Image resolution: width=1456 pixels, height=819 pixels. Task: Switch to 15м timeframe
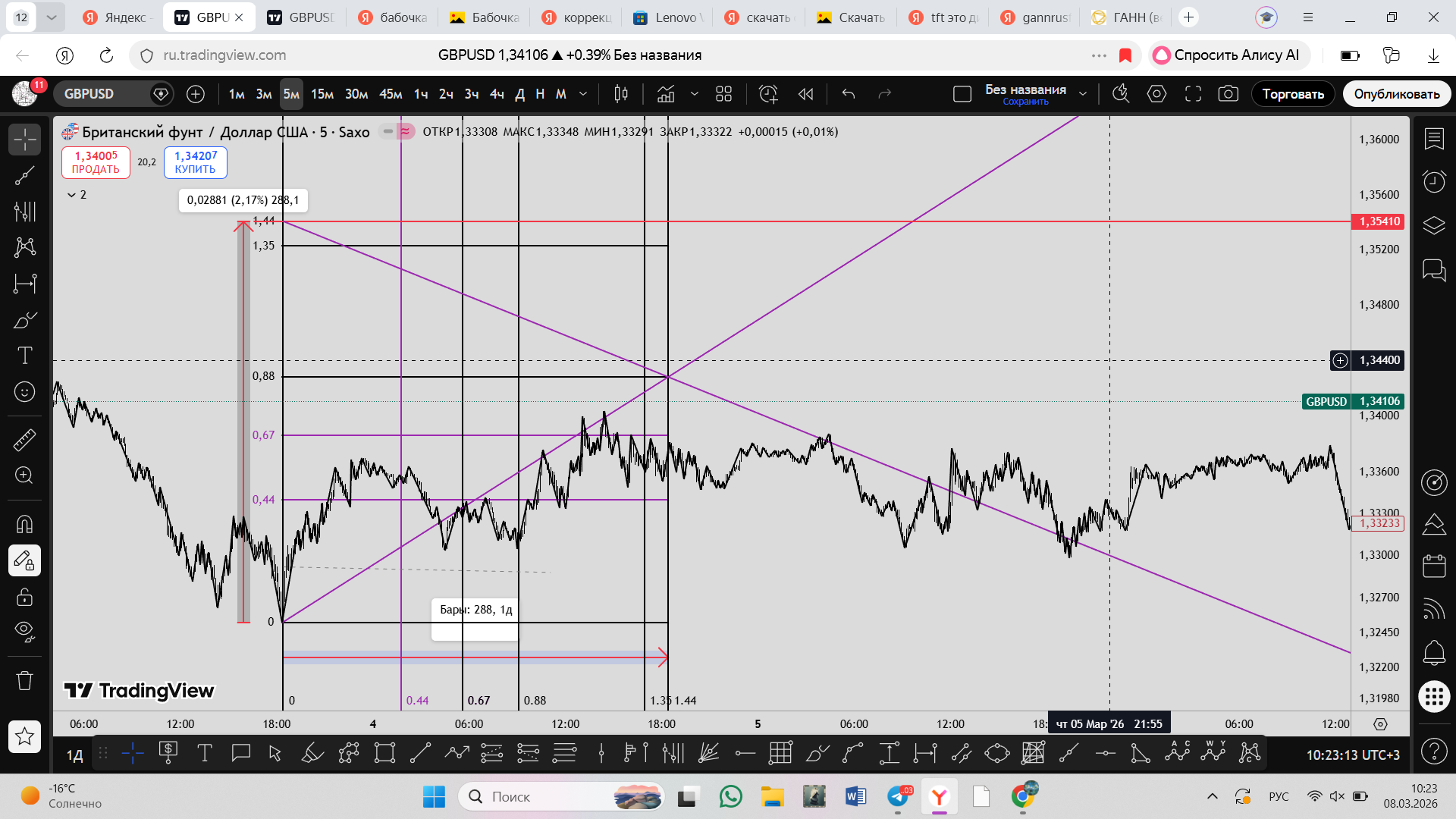[322, 94]
